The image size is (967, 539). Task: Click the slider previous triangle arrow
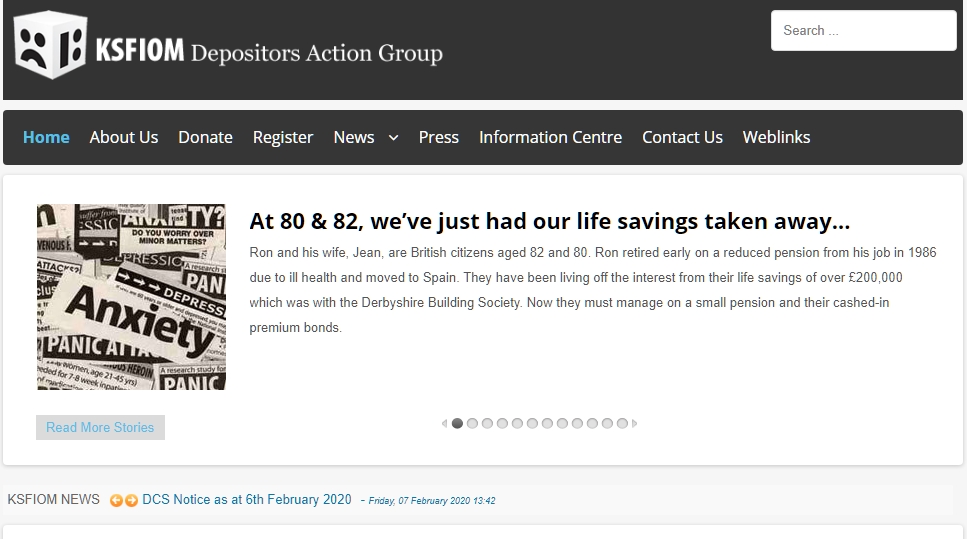(x=444, y=424)
